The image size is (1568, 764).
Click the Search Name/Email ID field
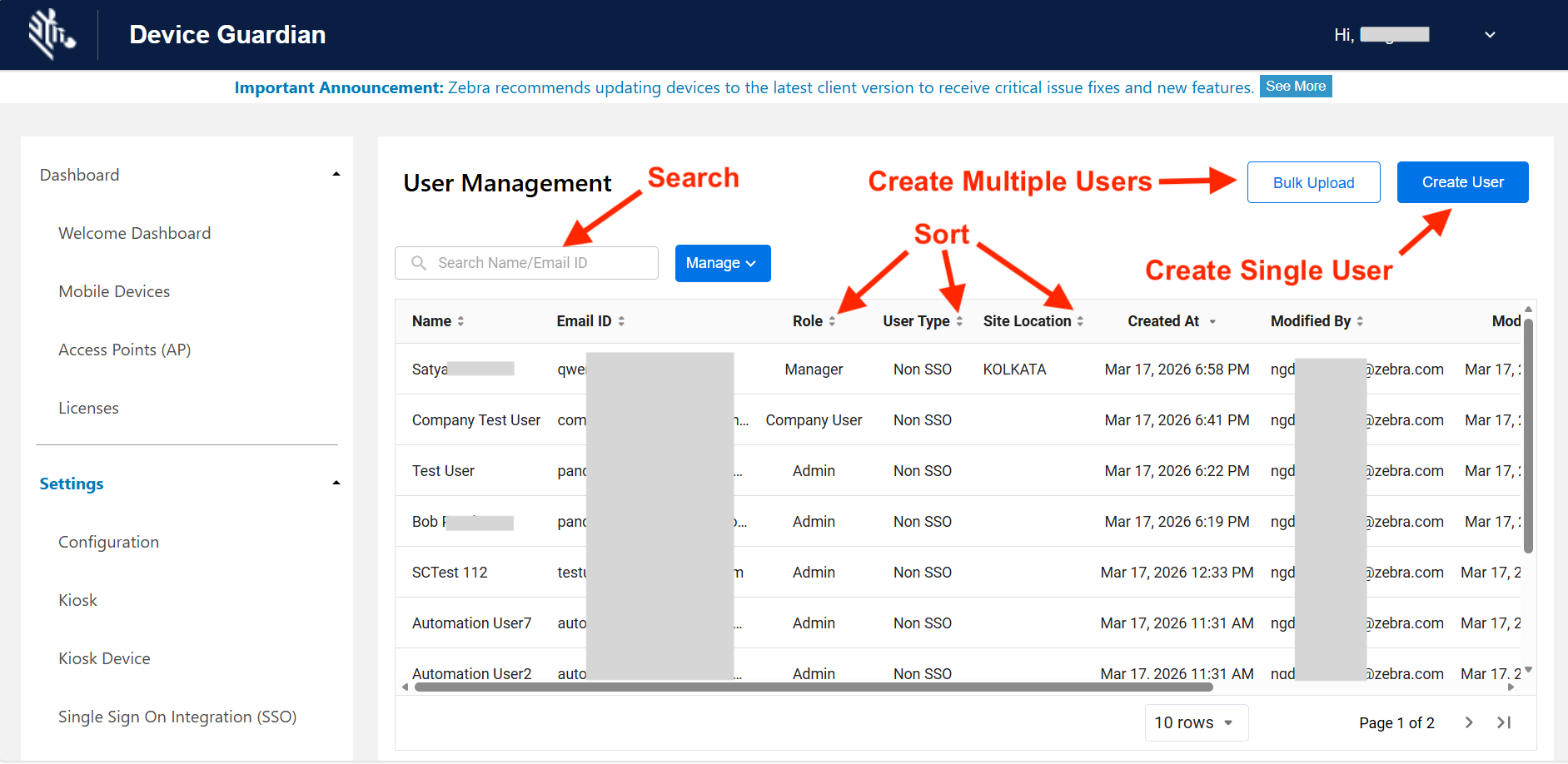533,263
